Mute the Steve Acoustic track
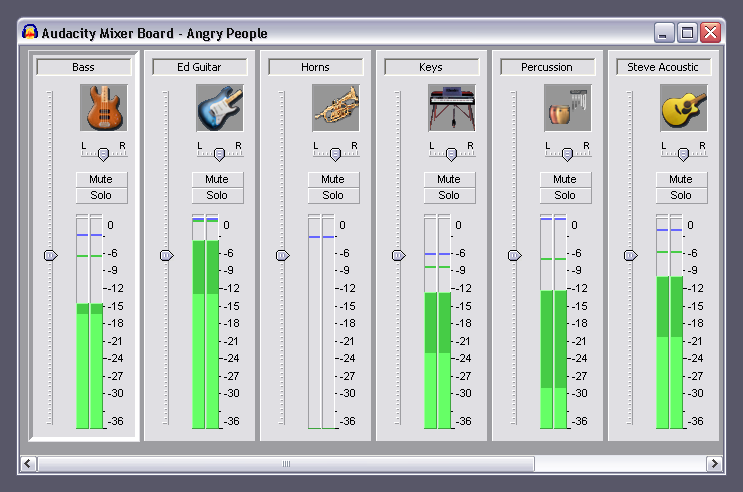 [x=681, y=179]
